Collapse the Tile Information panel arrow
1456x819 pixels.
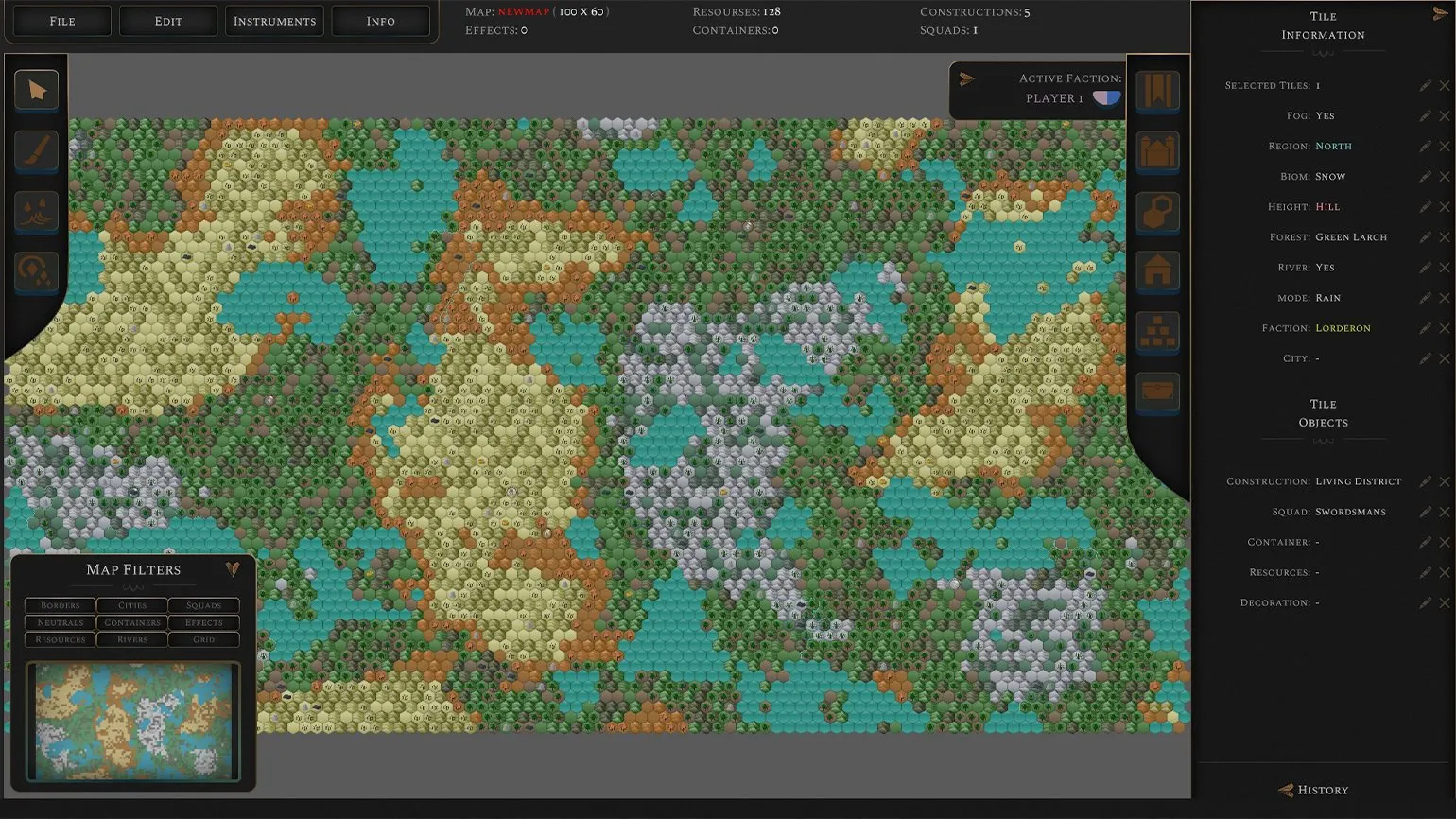pyautogui.click(x=1440, y=14)
